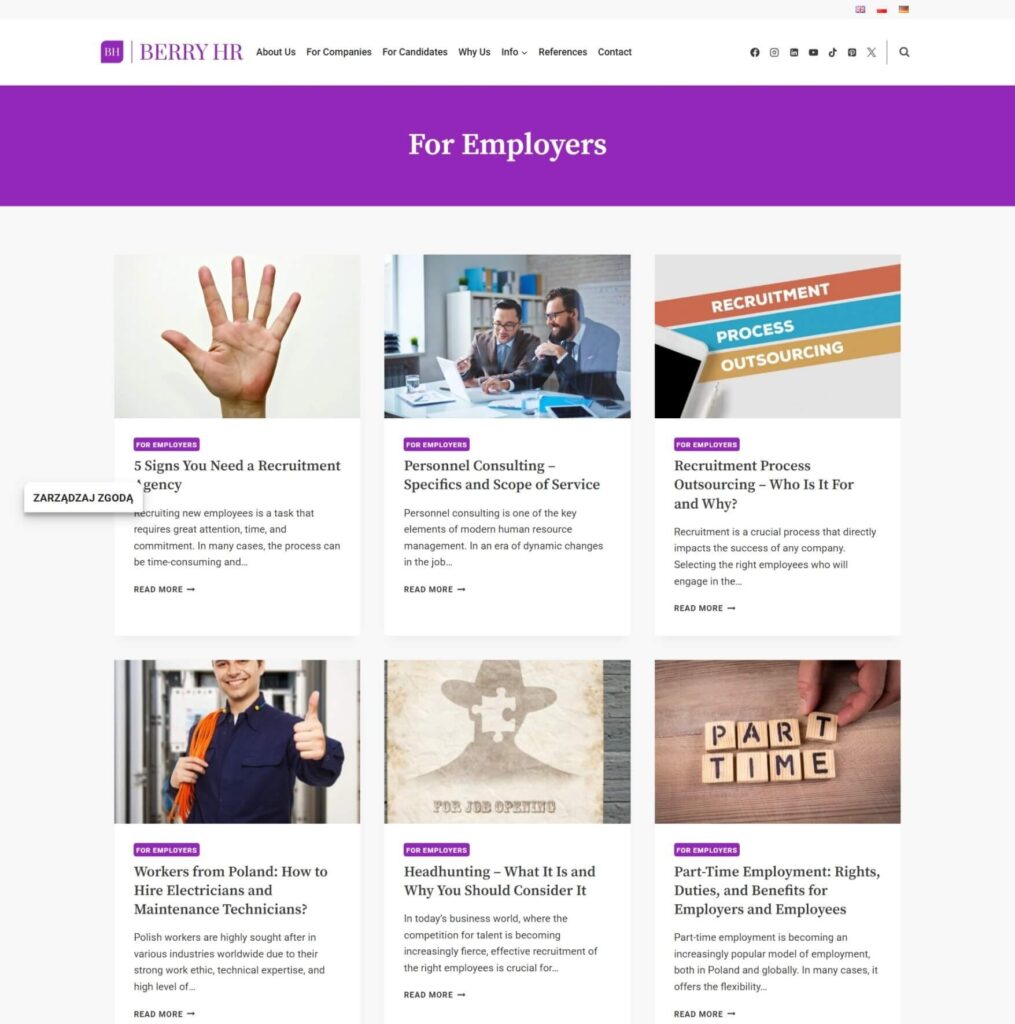Open the Facebook social icon
Viewport: 1015px width, 1024px height.
pos(754,52)
